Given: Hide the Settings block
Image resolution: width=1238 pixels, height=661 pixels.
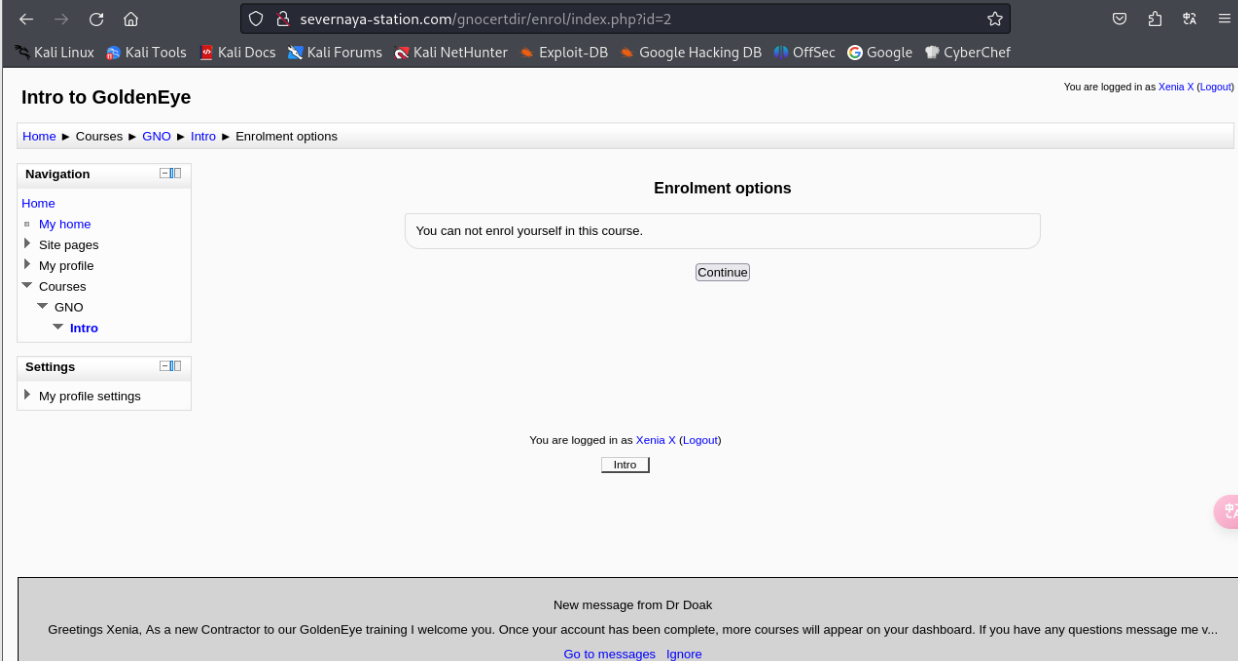Looking at the screenshot, I should 165,366.
